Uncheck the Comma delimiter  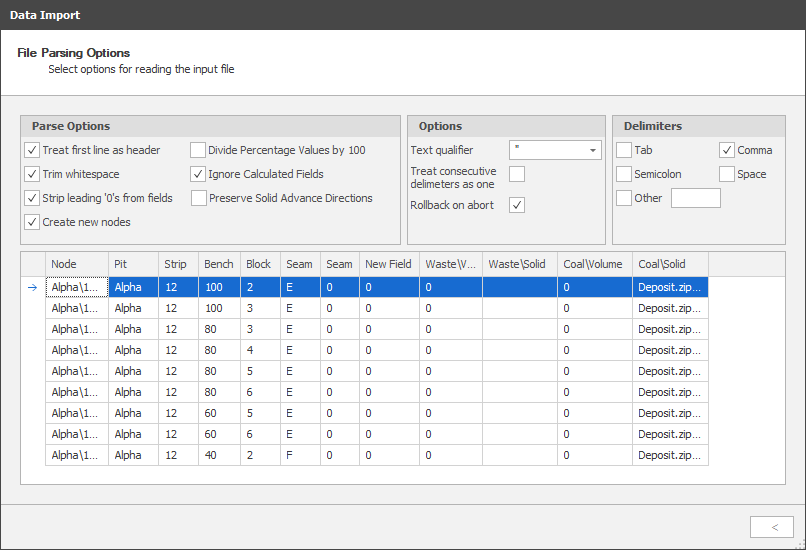727,150
